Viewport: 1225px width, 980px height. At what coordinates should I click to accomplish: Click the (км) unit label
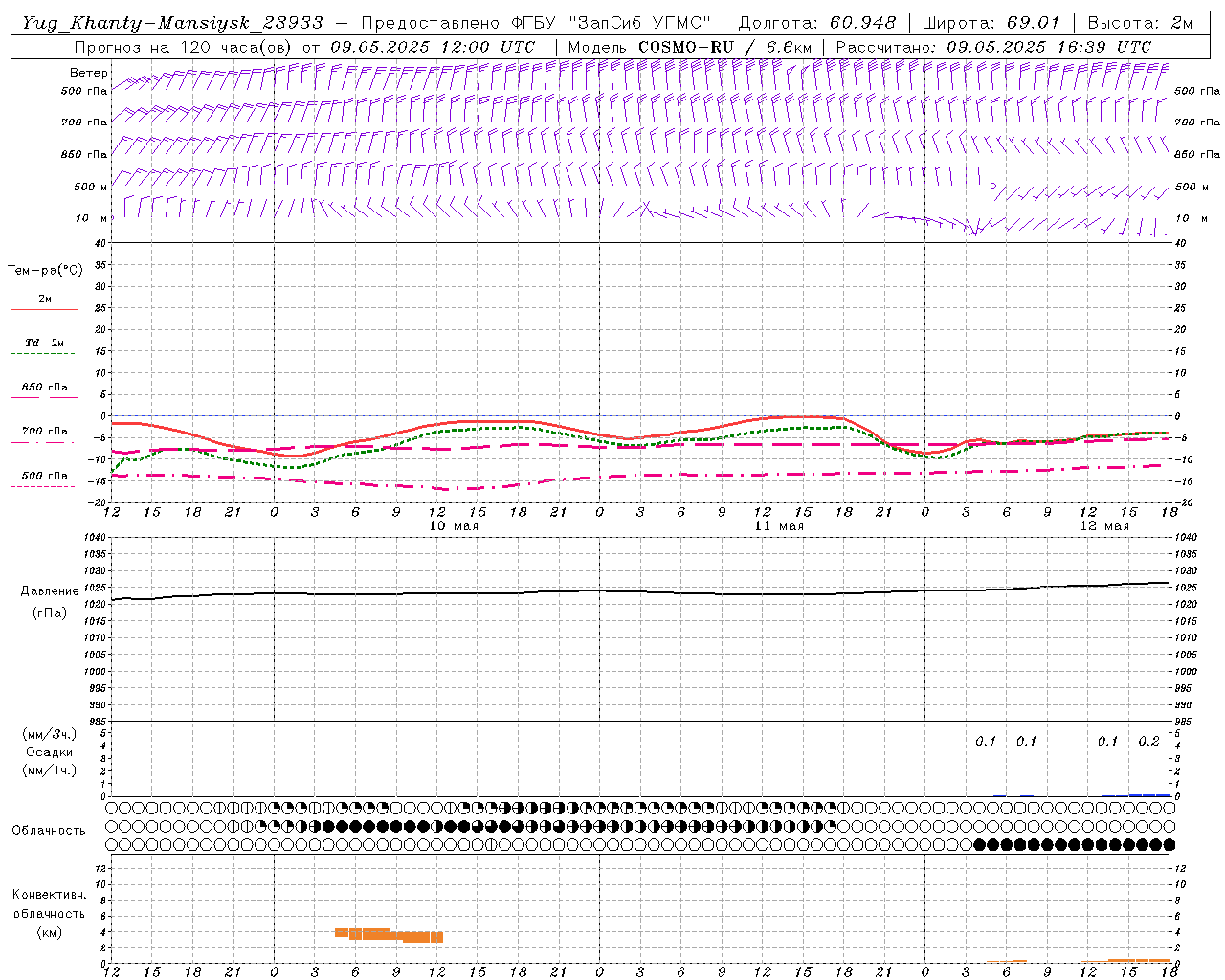click(49, 932)
